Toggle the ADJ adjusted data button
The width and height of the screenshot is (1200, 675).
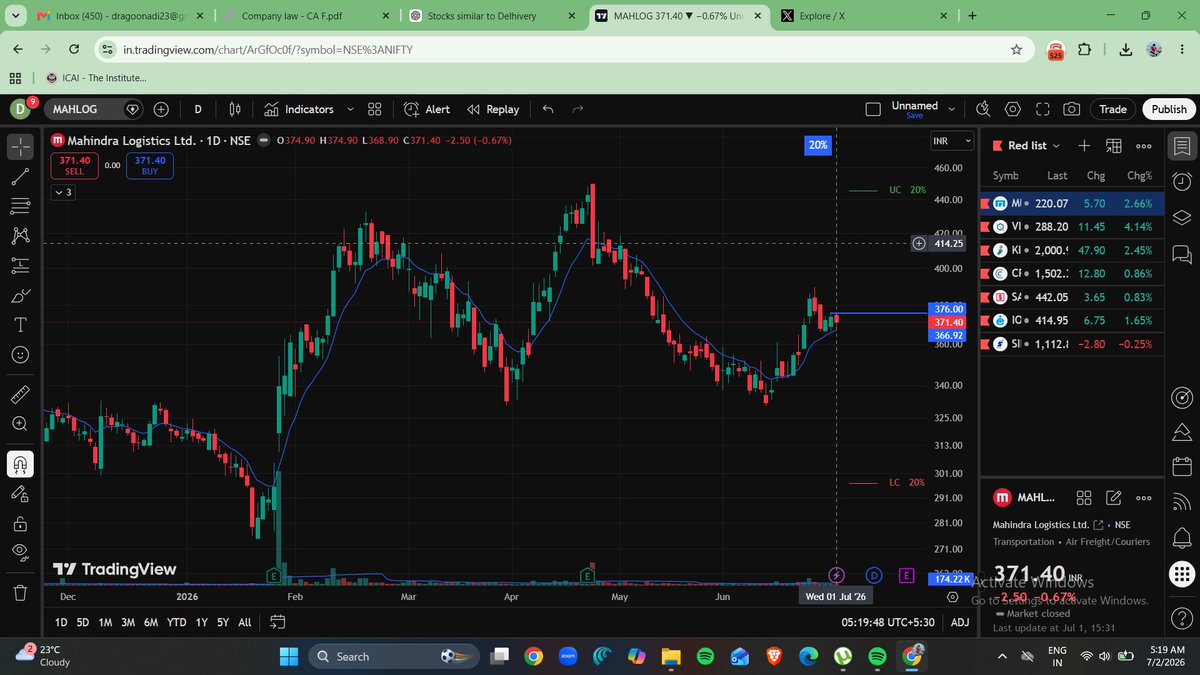[960, 622]
